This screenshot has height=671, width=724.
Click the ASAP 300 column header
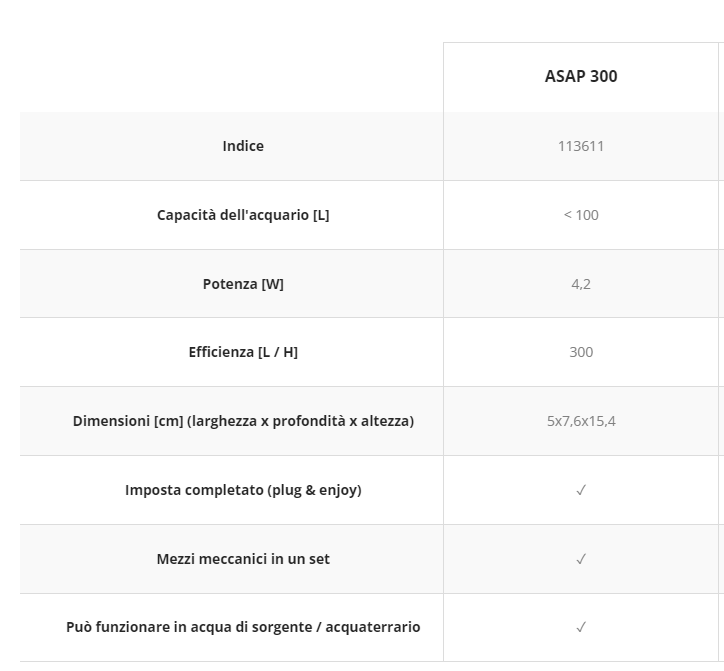pos(581,76)
